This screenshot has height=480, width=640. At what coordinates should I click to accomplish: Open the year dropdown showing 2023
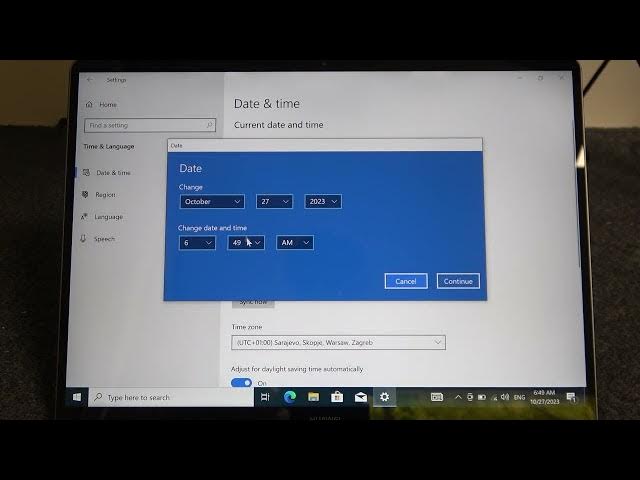pos(323,202)
